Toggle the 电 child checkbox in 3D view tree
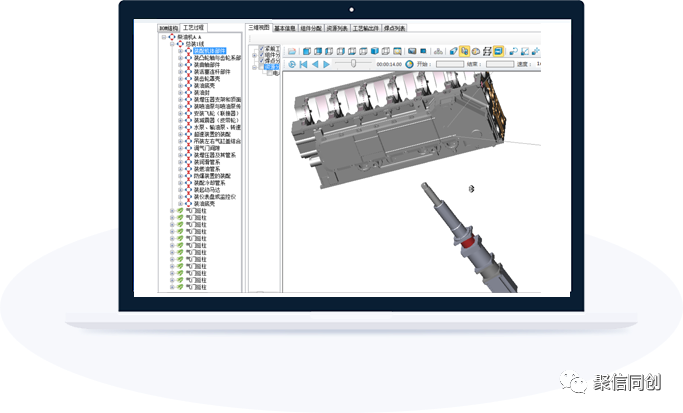683x413 pixels. (x=270, y=73)
